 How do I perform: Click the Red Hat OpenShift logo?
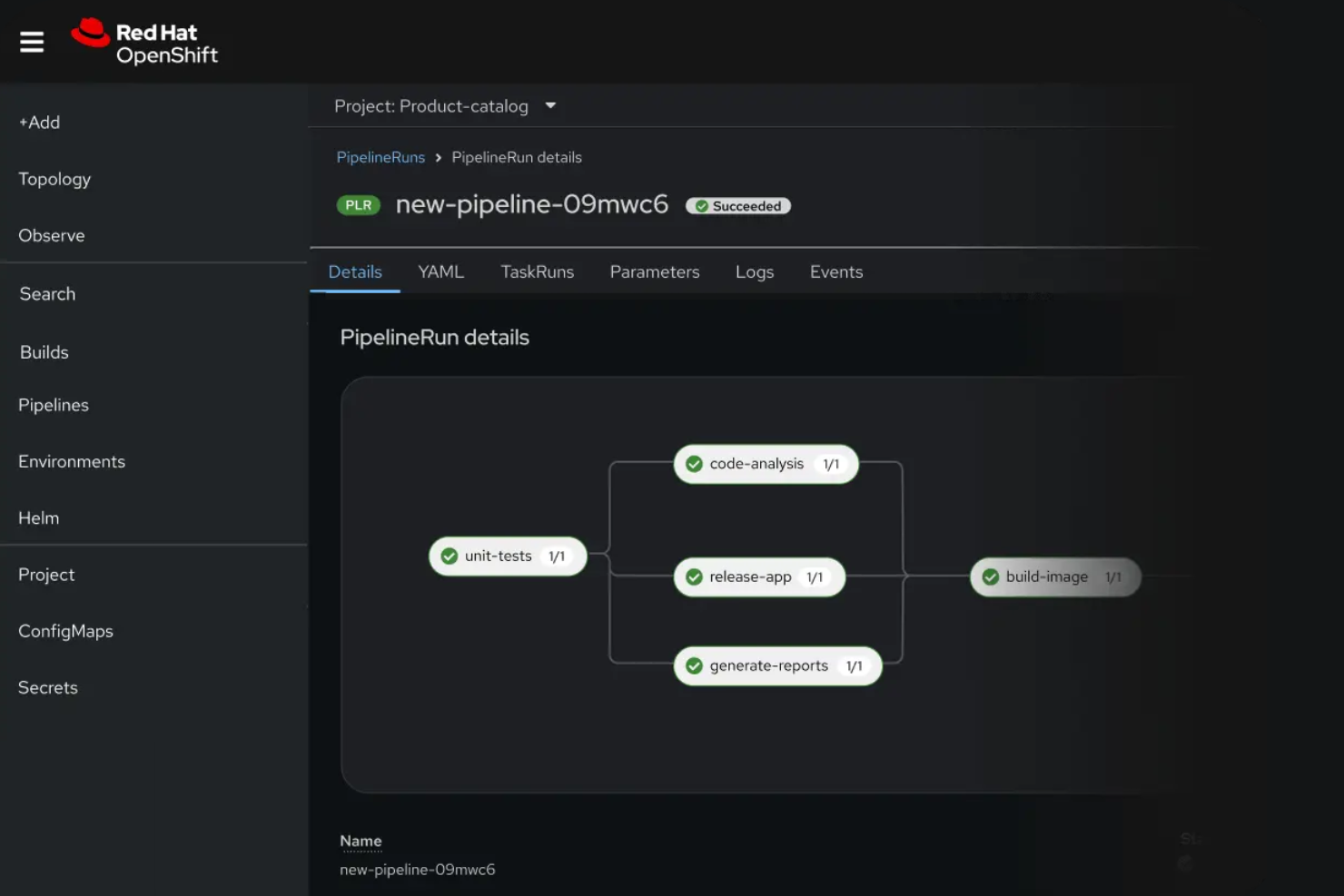145,40
